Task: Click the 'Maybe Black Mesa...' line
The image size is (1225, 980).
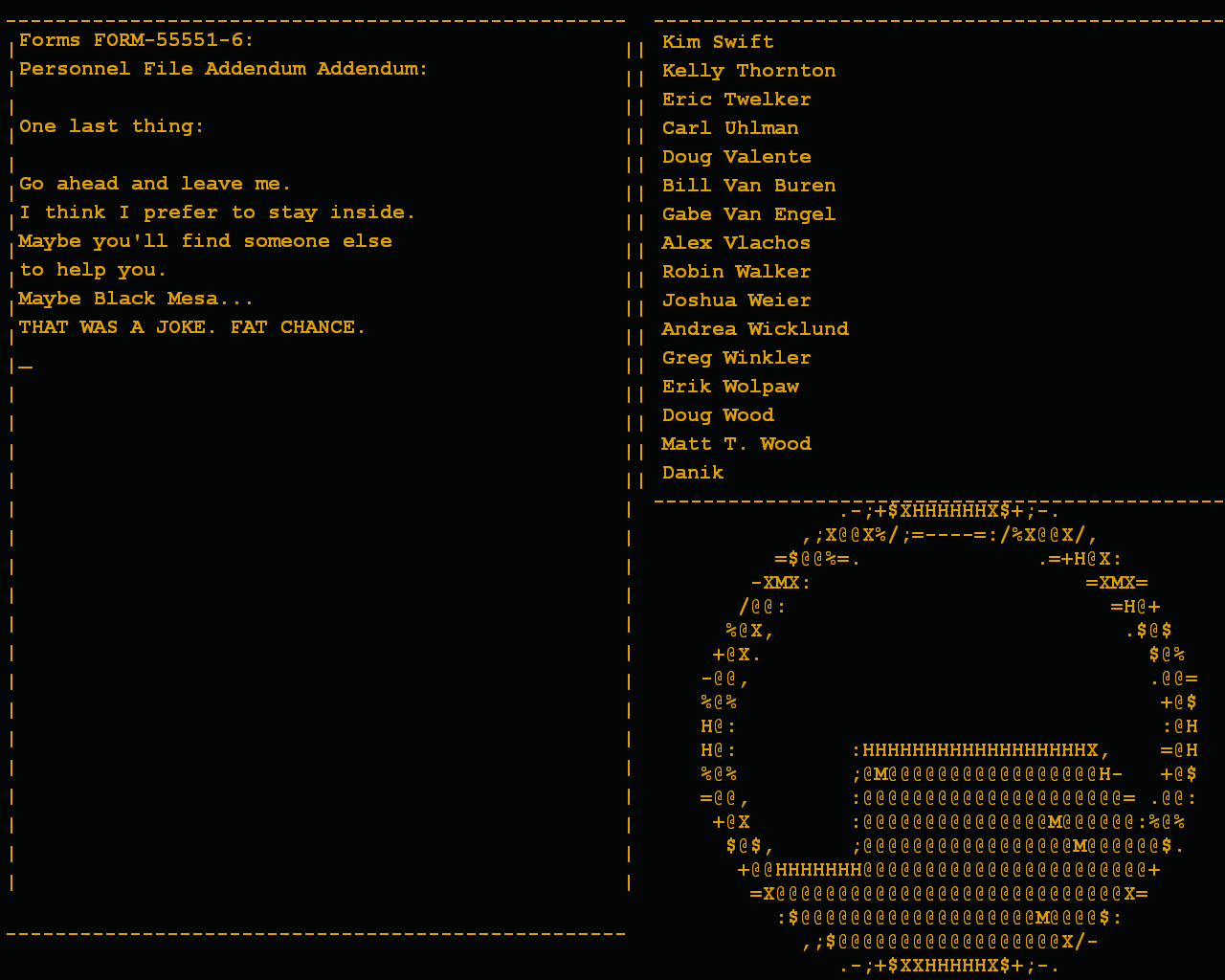Action: (x=136, y=299)
